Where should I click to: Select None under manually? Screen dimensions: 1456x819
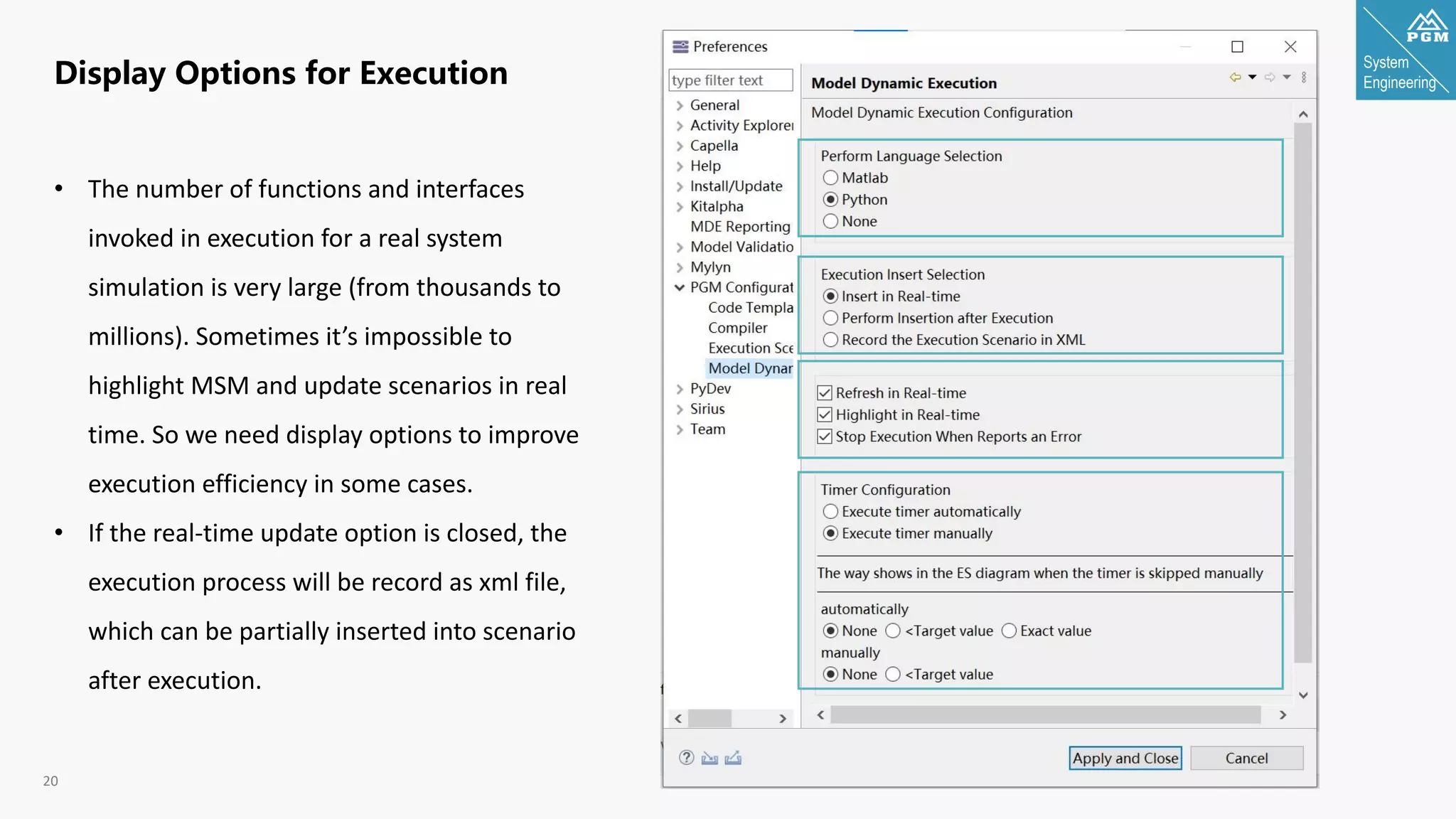point(830,674)
